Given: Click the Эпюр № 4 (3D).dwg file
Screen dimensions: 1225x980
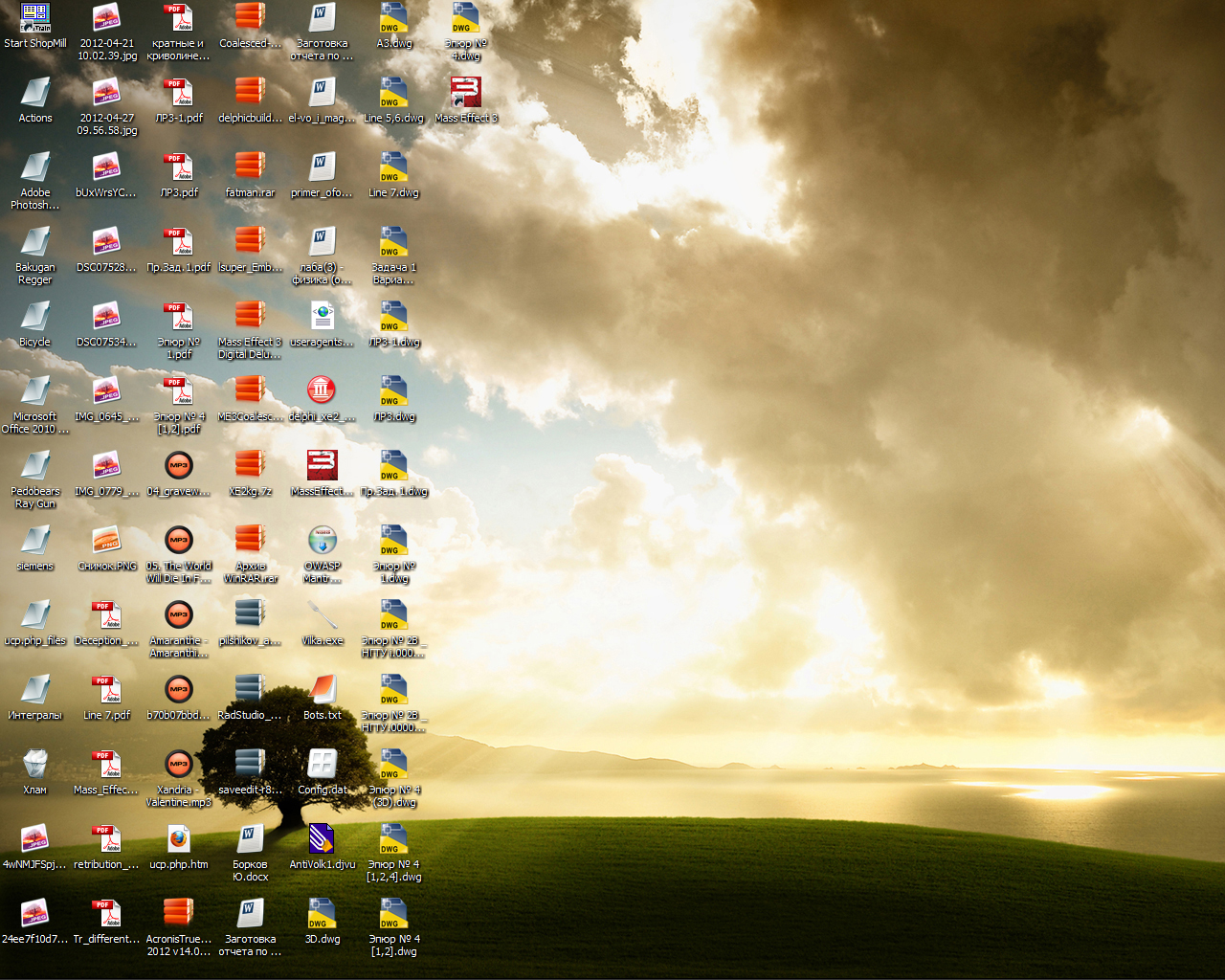Looking at the screenshot, I should pos(394,778).
